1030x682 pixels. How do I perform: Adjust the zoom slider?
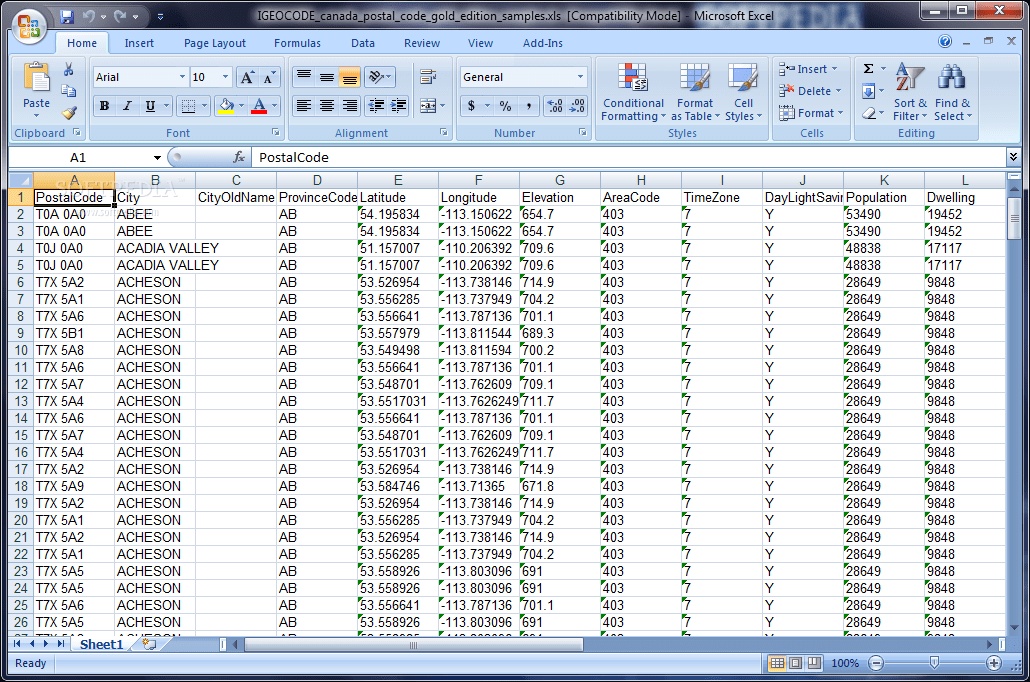pyautogui.click(x=934, y=662)
